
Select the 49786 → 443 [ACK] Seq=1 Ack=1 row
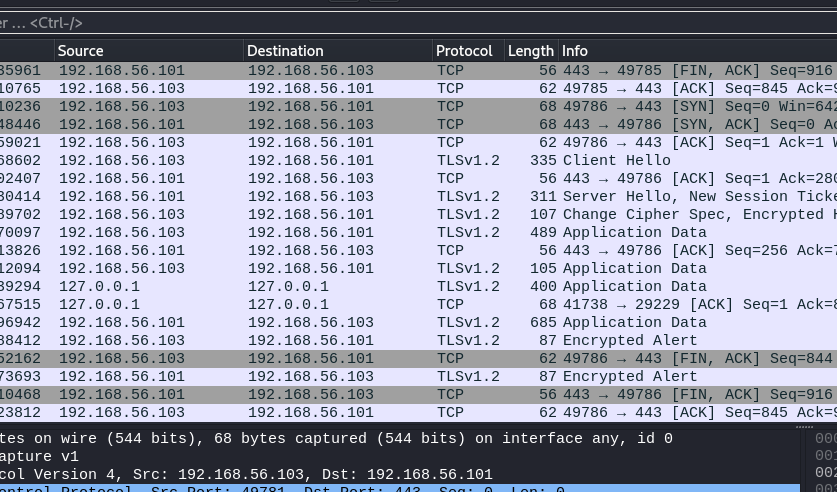click(418, 142)
